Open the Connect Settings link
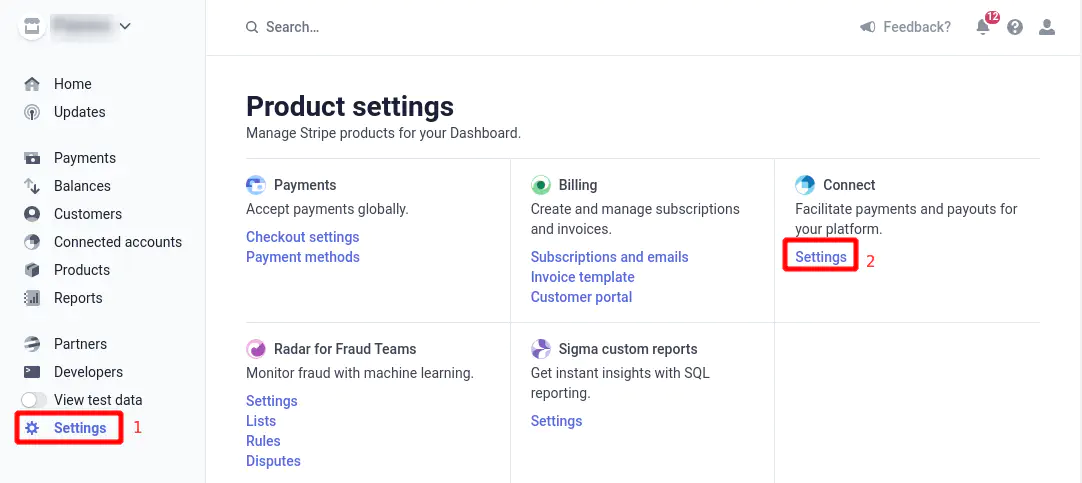The width and height of the screenshot is (1082, 483). [821, 257]
